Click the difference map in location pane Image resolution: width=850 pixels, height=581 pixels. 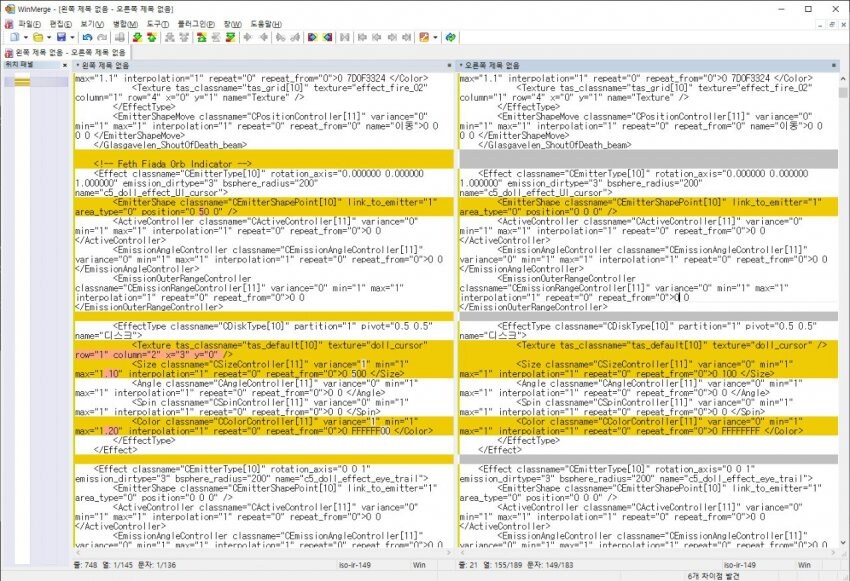(21, 81)
